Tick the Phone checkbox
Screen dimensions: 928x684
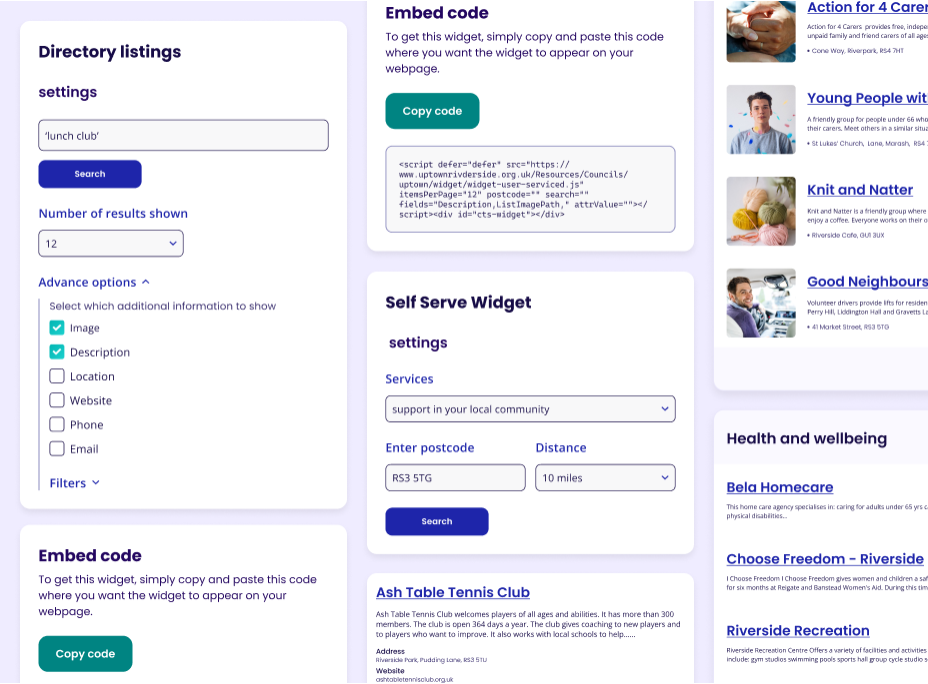tap(57, 424)
